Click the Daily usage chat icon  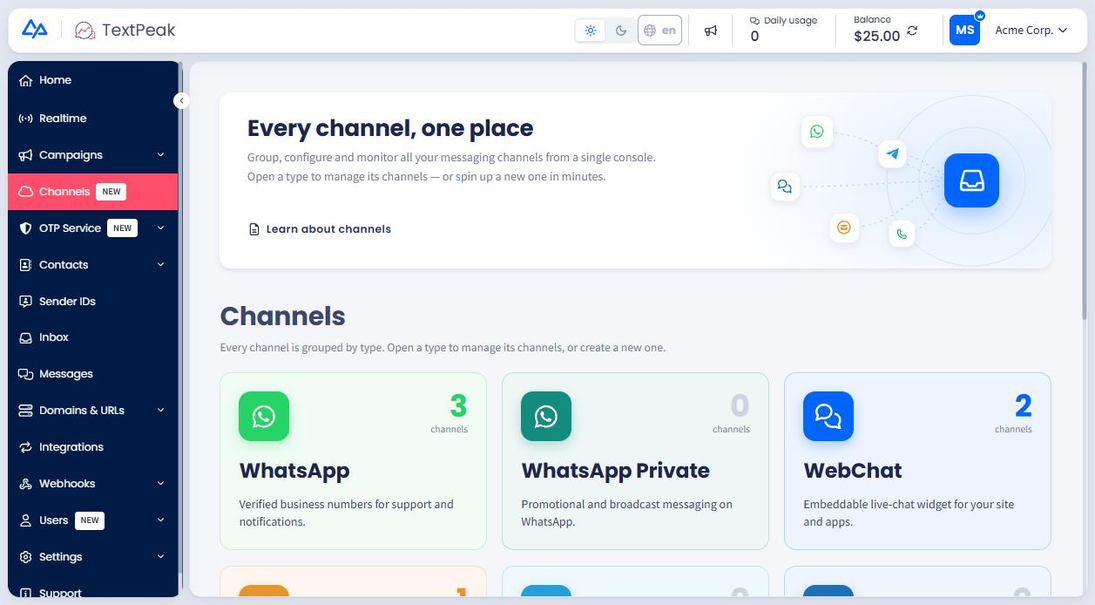coord(754,20)
